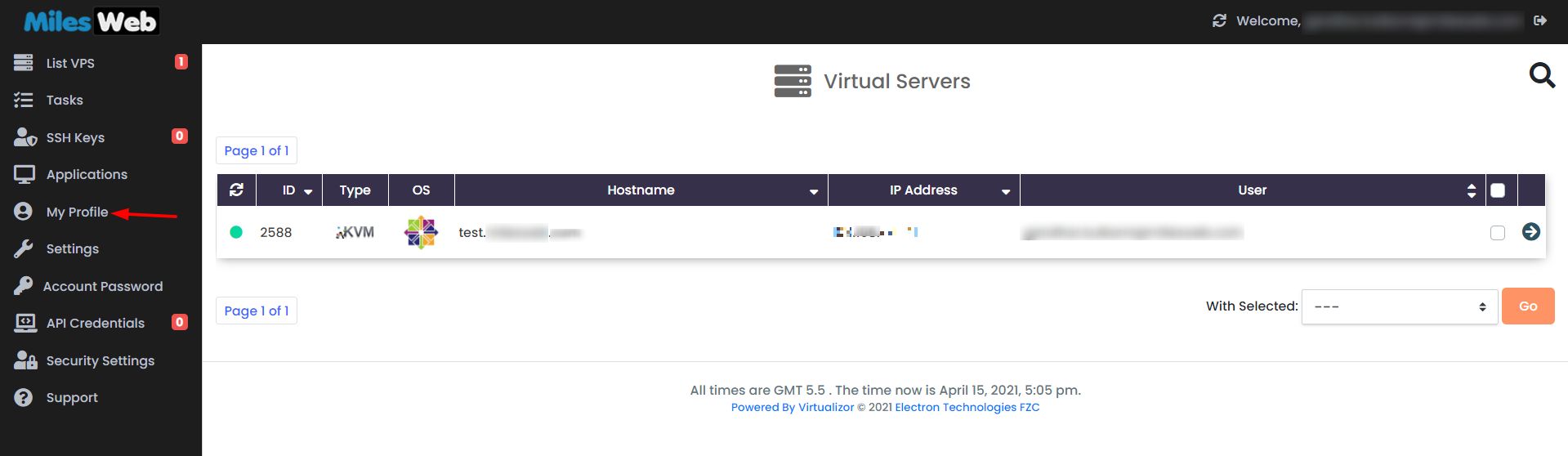Click the Type column header
This screenshot has width=1568, height=456.
355,190
